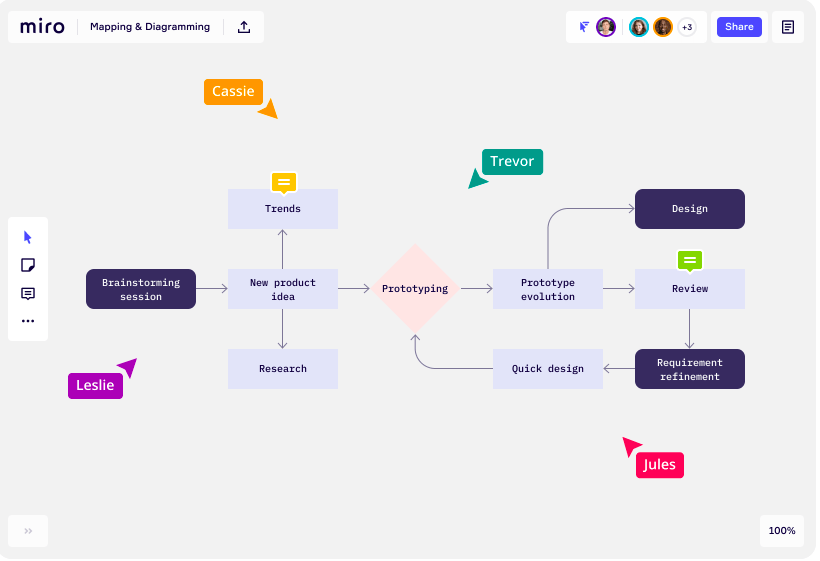
Task: Open yellow comment above Trends
Action: pyautogui.click(x=285, y=184)
